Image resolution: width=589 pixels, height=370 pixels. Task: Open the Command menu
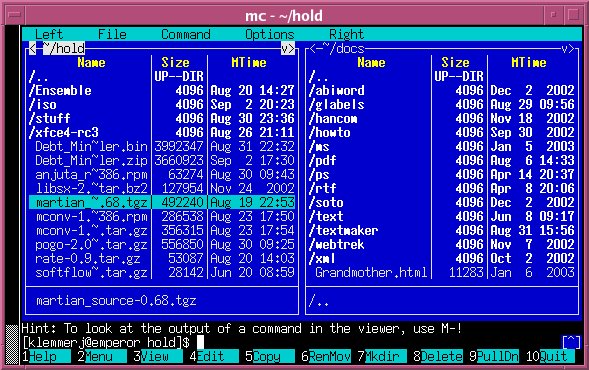(x=186, y=35)
